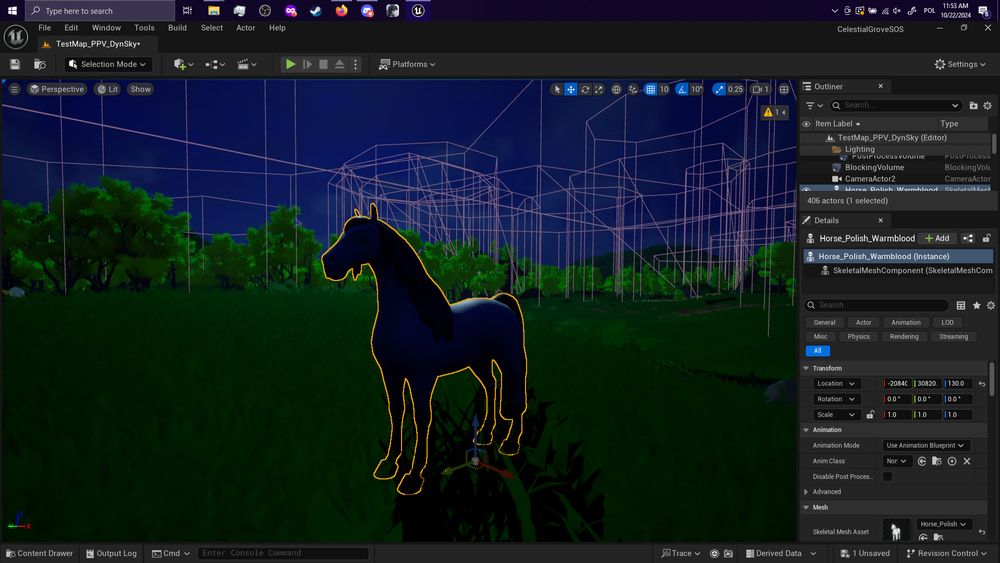Change scale snap value 0.25
This screenshot has width=1000, height=563.
click(735, 89)
